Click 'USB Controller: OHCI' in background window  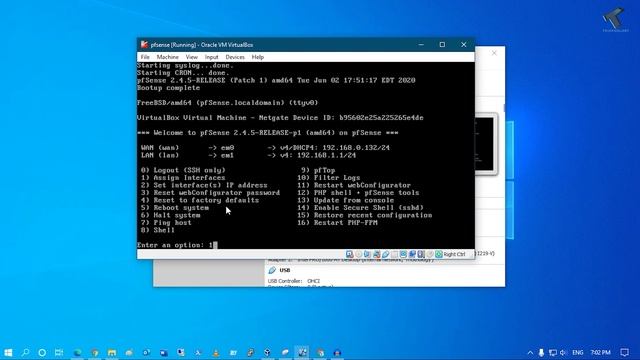[294, 281]
